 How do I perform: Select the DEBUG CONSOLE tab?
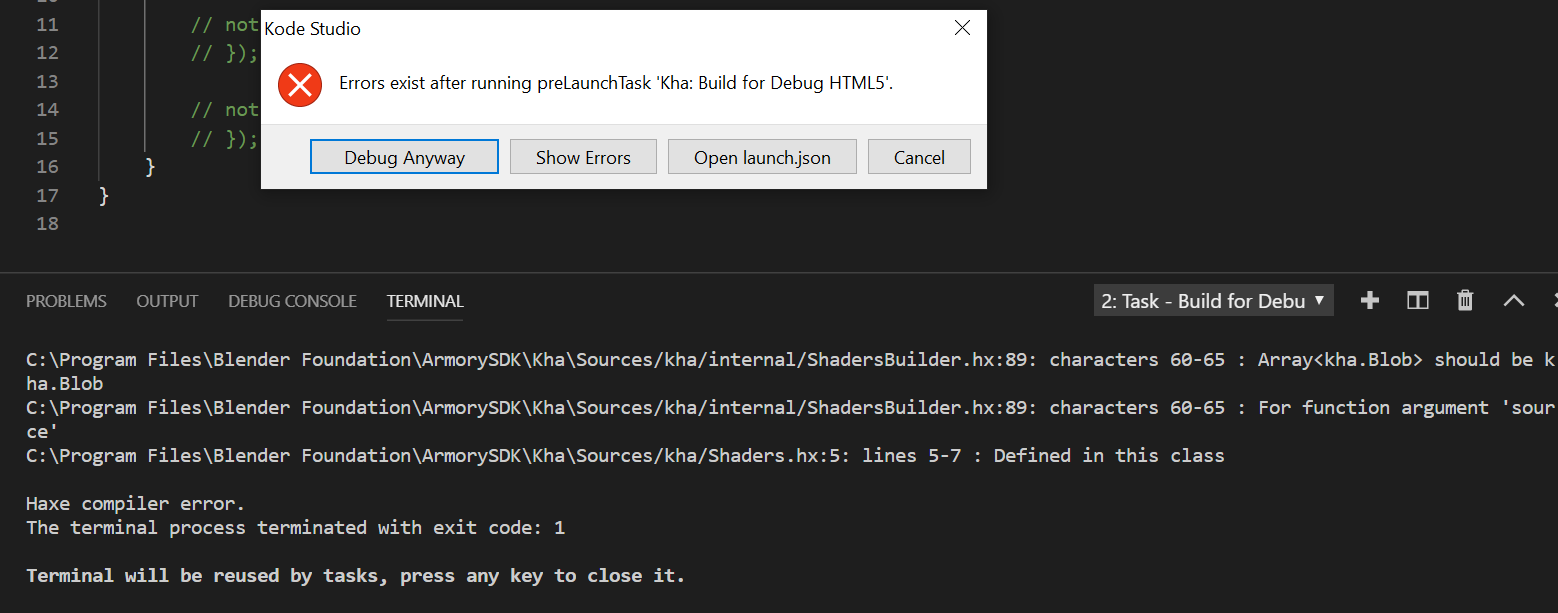[x=292, y=301]
